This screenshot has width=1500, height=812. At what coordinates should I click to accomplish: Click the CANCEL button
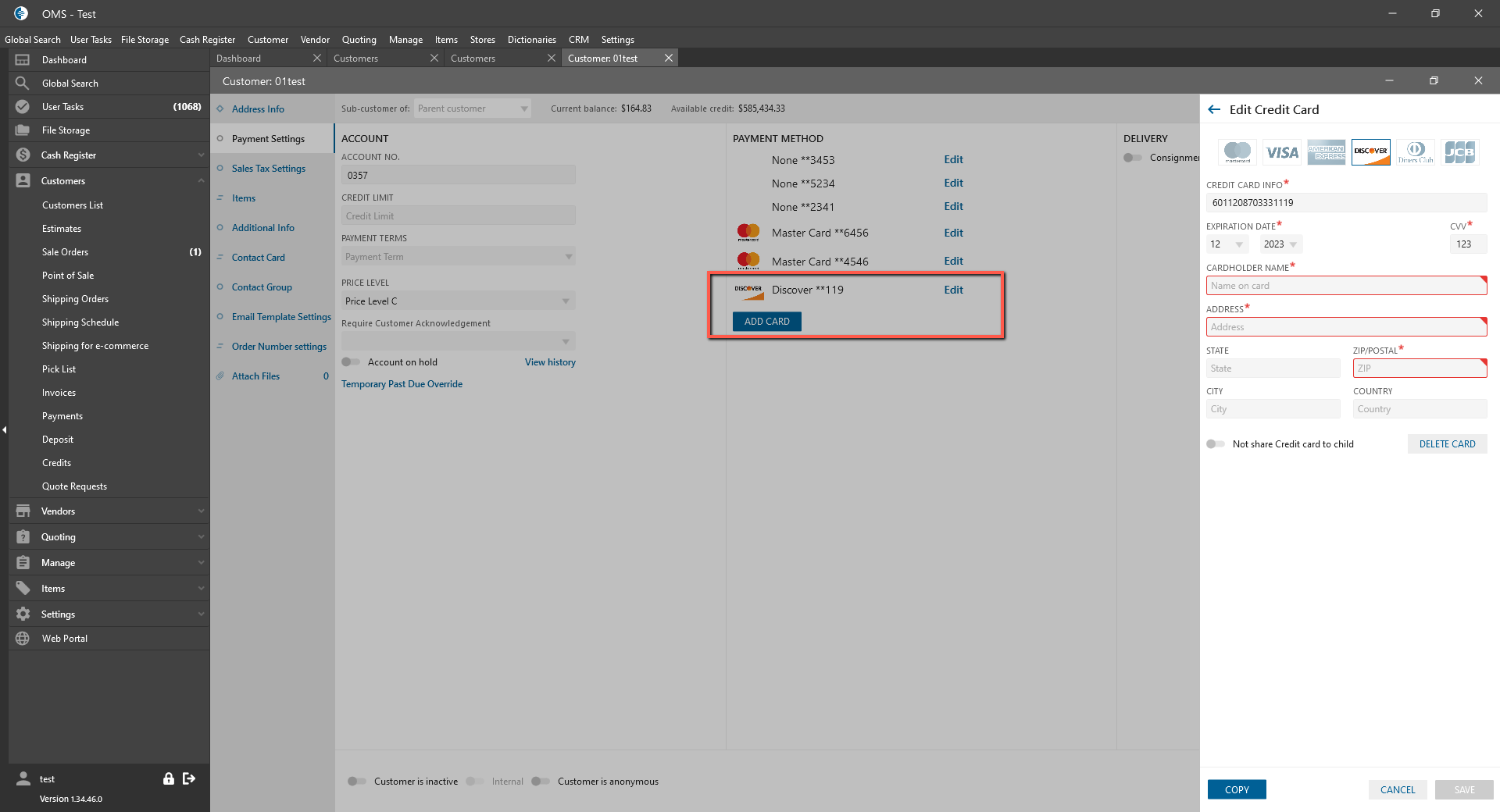point(1398,790)
